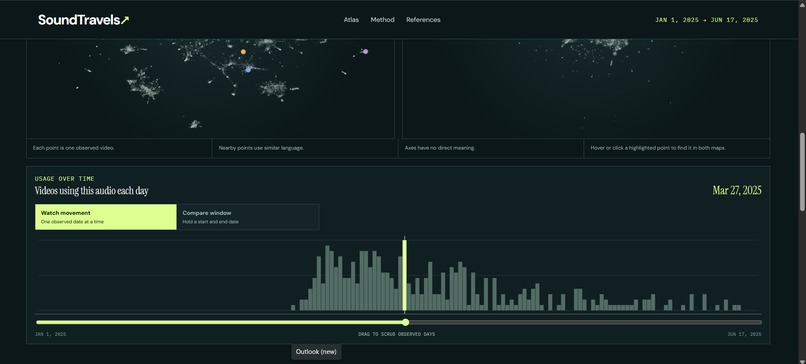This screenshot has width=806, height=364.
Task: Open the Method nav link
Action: (x=382, y=20)
